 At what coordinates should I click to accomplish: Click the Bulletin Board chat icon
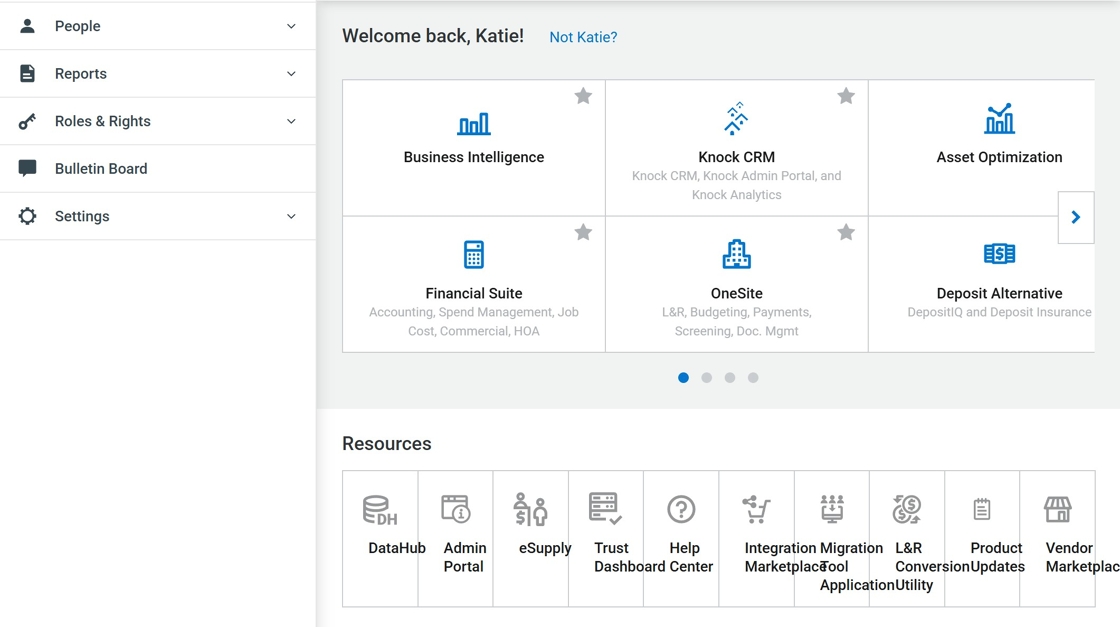(x=27, y=169)
